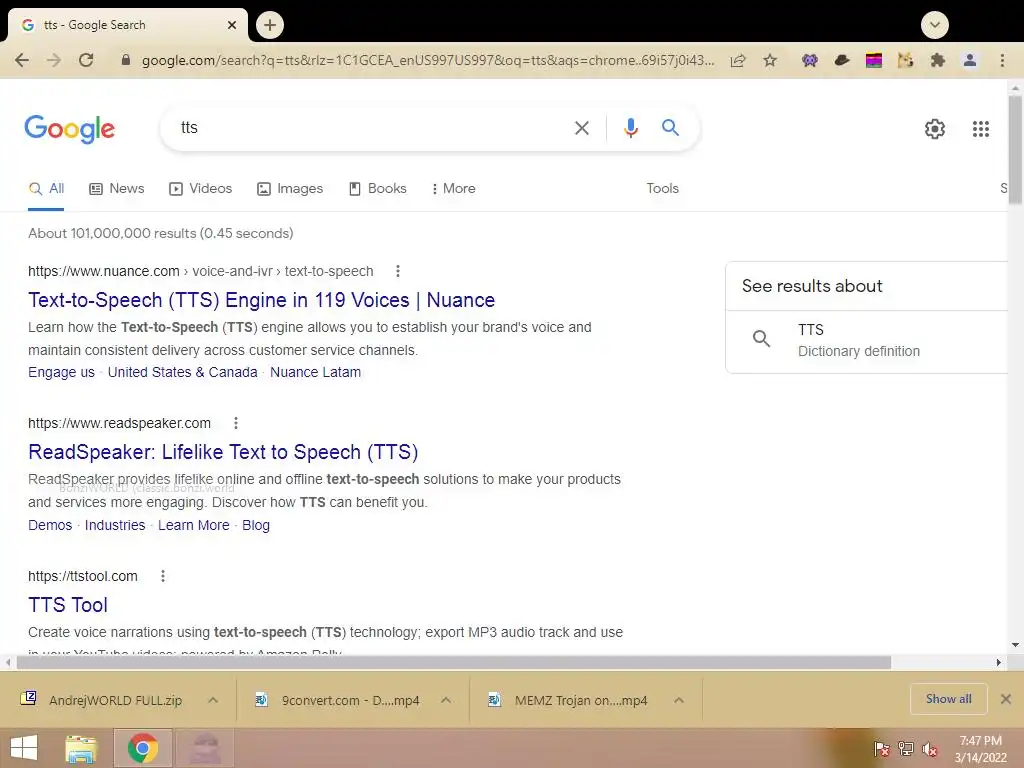
Task: Switch to the Books tab
Action: pos(377,189)
